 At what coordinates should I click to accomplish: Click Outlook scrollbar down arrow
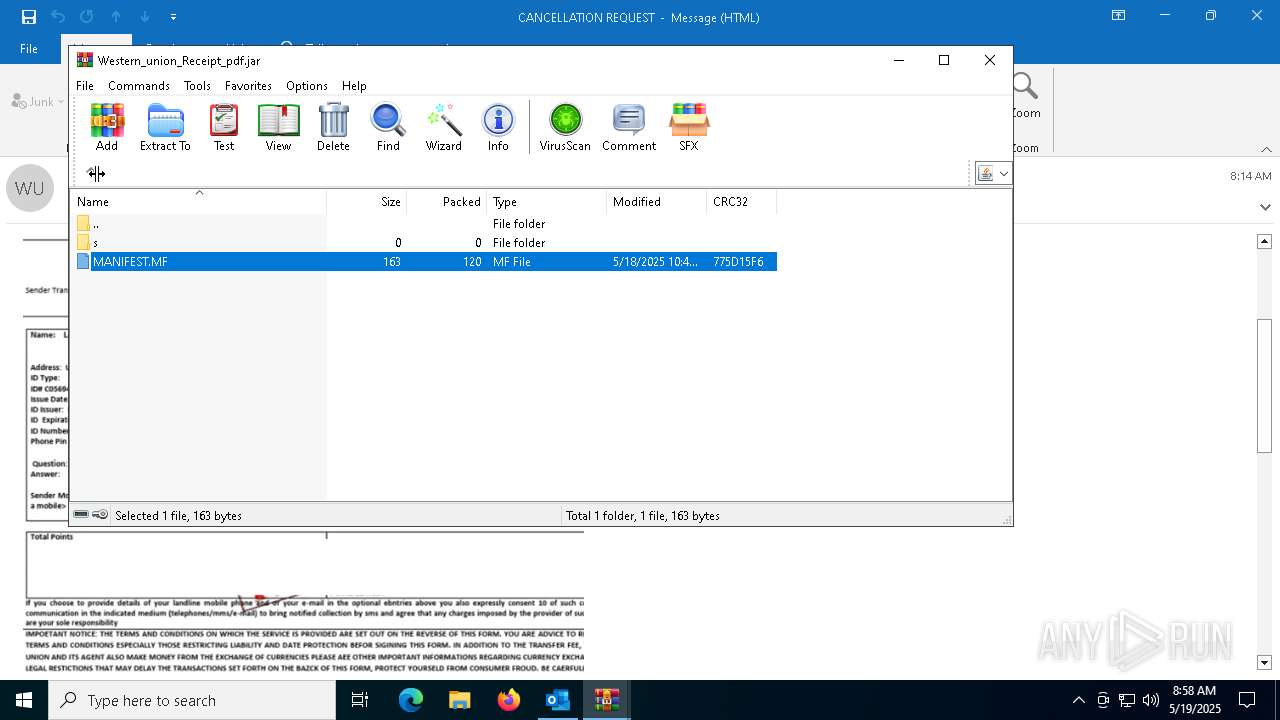click(1264, 662)
